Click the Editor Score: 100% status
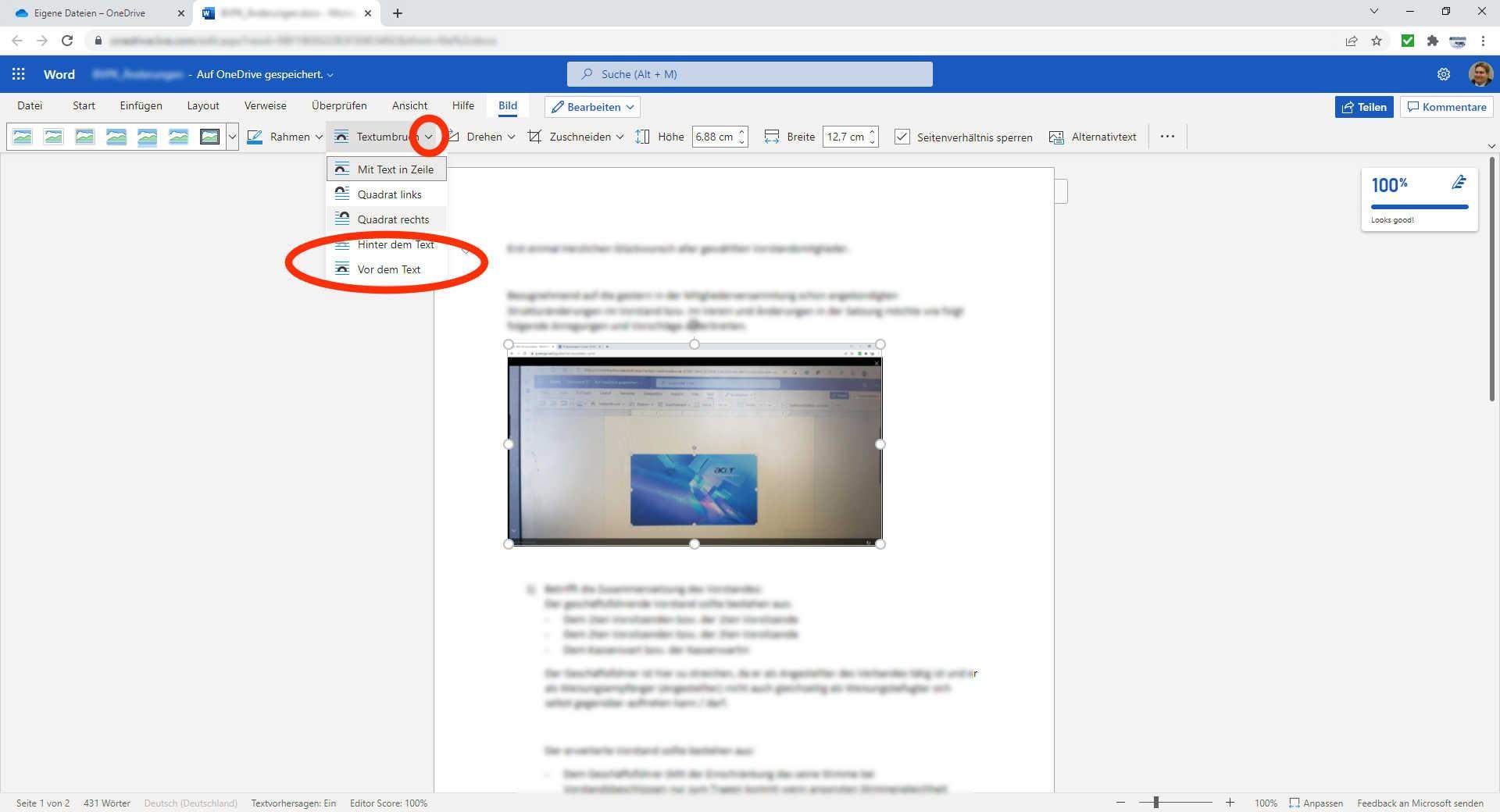The image size is (1500, 812). point(388,803)
